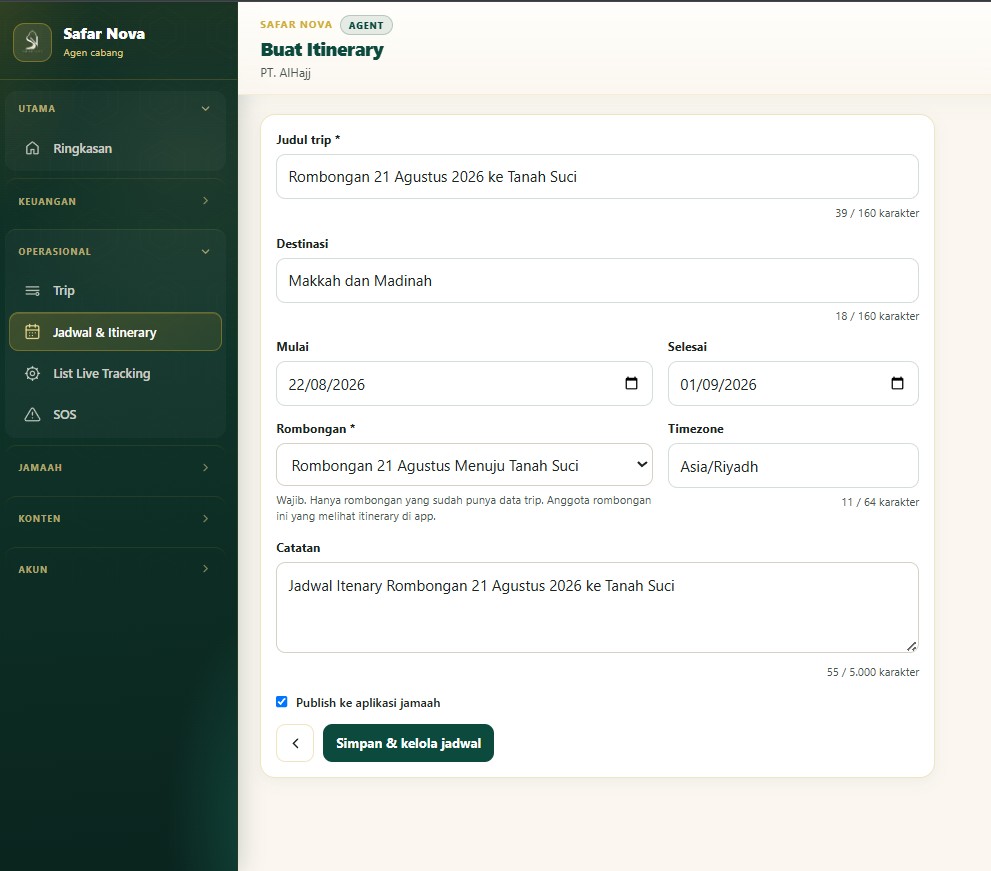Image resolution: width=991 pixels, height=871 pixels.
Task: Click the Safar Nova logo icon
Action: point(32,42)
